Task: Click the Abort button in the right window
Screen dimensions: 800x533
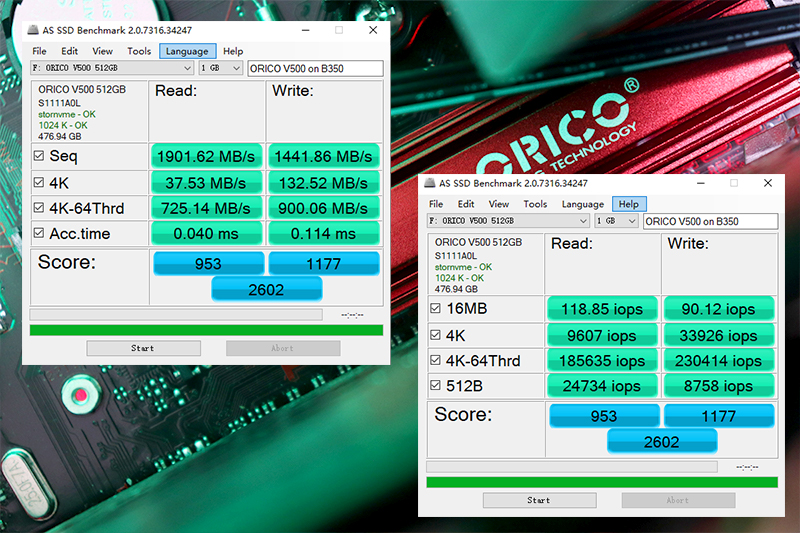Action: (x=679, y=500)
